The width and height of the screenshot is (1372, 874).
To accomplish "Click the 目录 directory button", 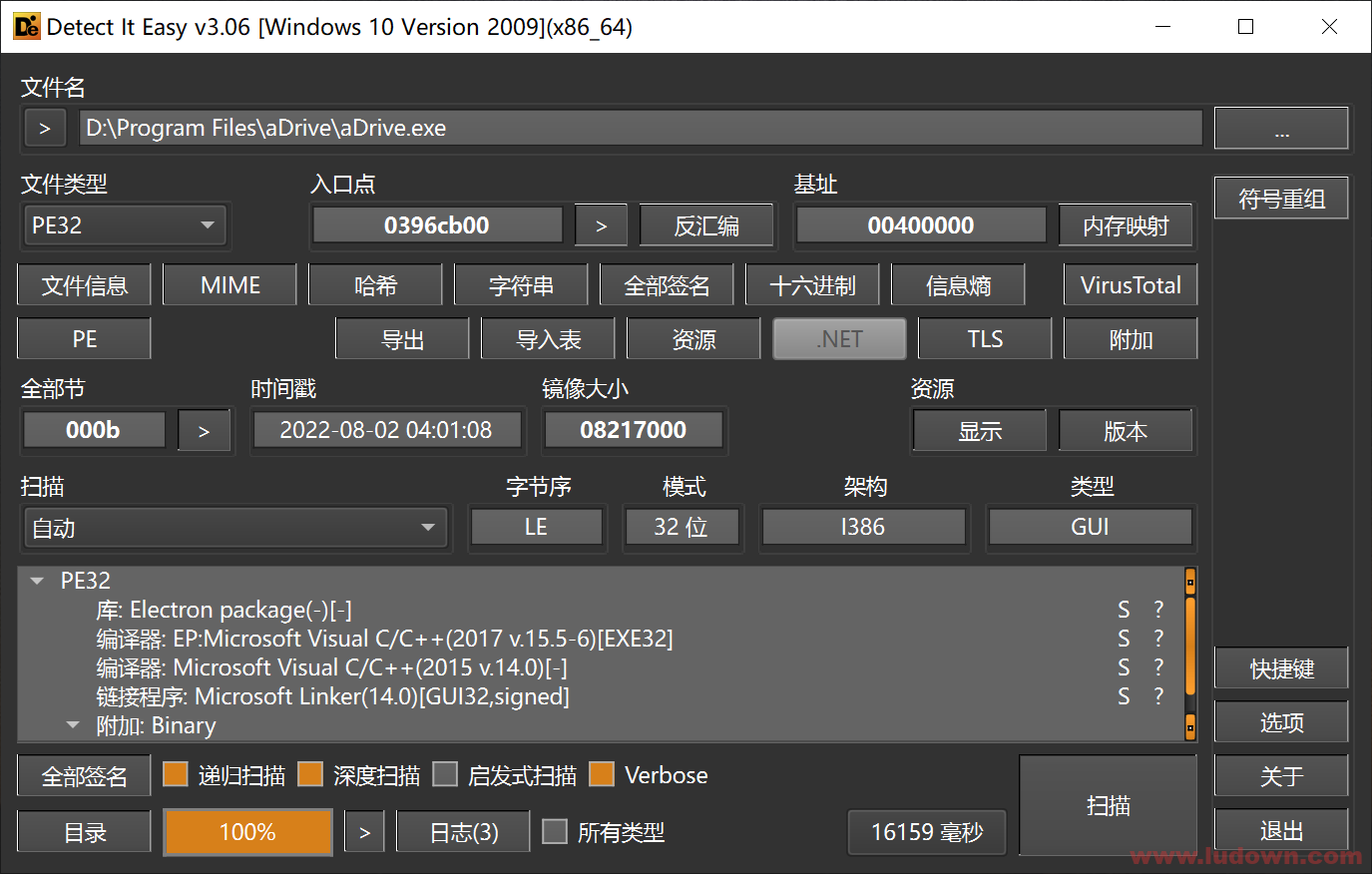I will click(85, 832).
